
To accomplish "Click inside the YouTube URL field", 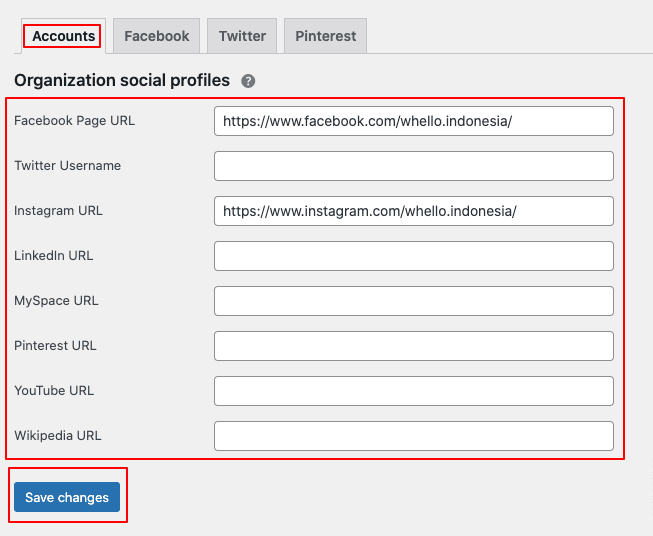I will point(413,391).
